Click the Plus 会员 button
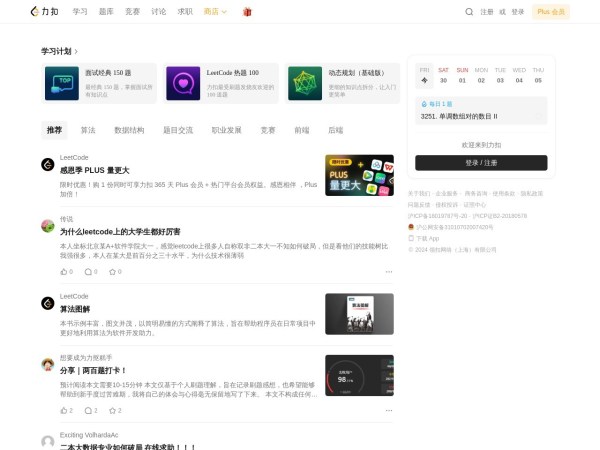 [x=550, y=12]
